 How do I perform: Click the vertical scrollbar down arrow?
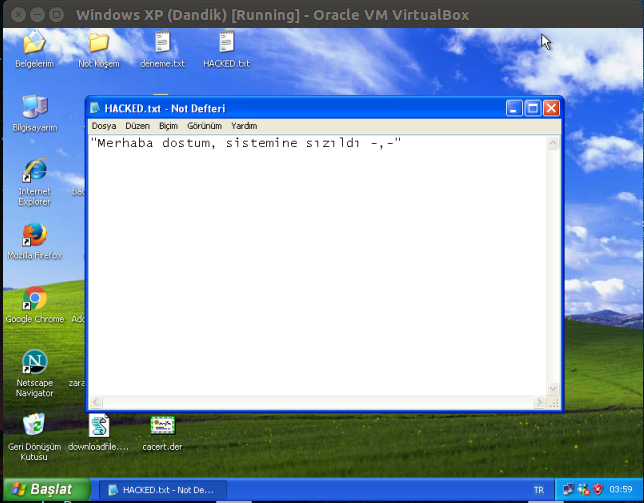[553, 388]
